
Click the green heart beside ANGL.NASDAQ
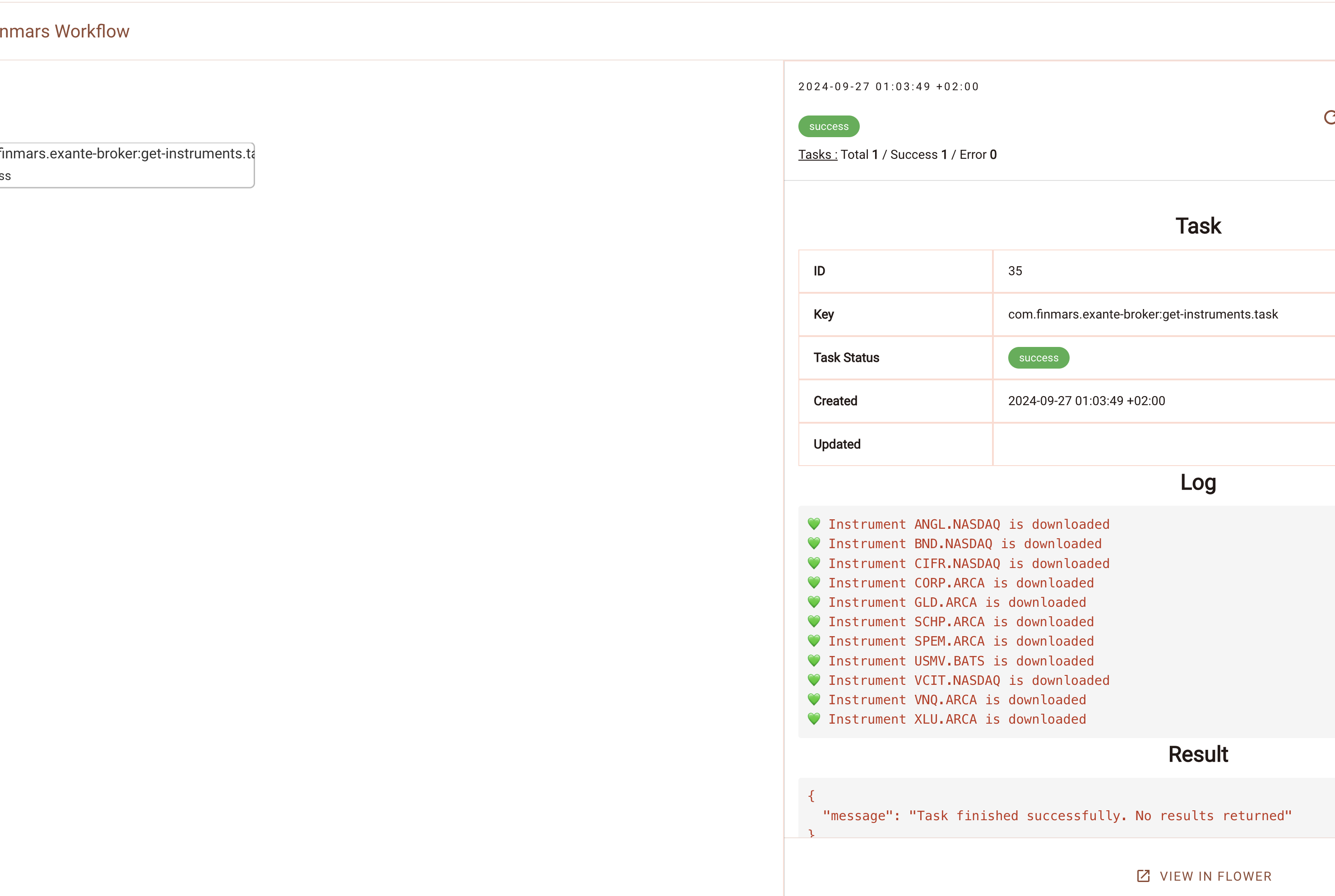click(x=814, y=524)
